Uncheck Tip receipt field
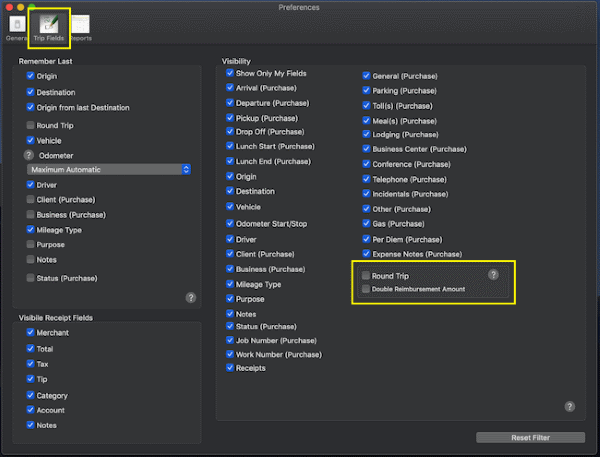 [31, 380]
